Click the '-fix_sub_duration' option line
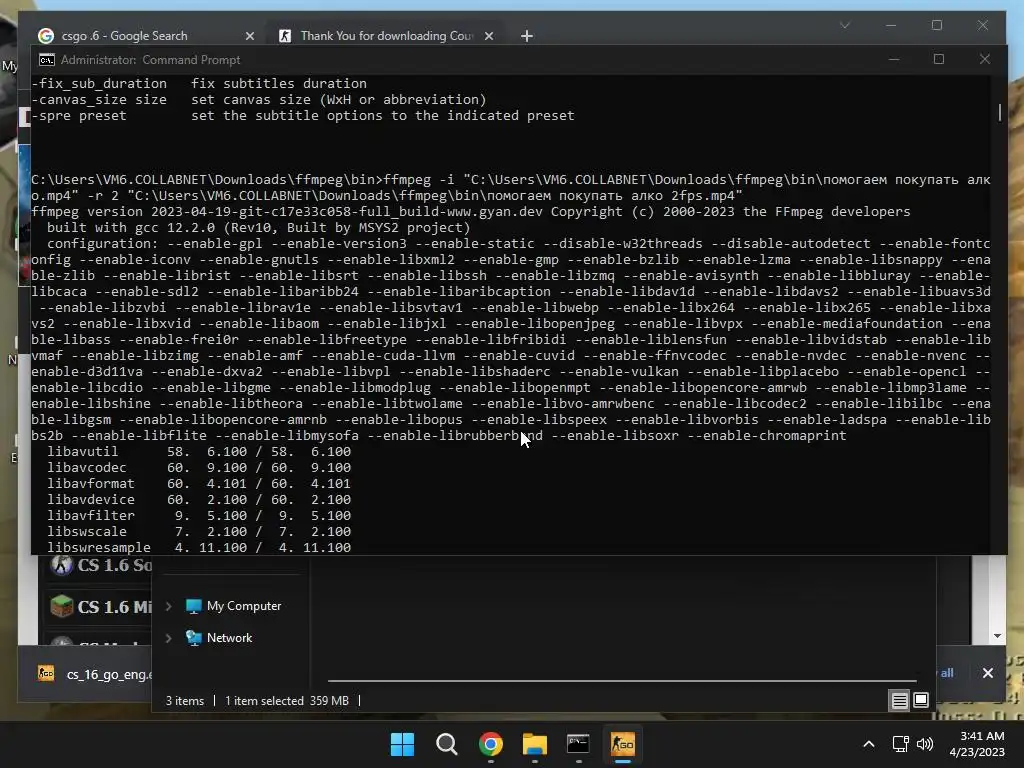The height and width of the screenshot is (768, 1024). [x=199, y=84]
